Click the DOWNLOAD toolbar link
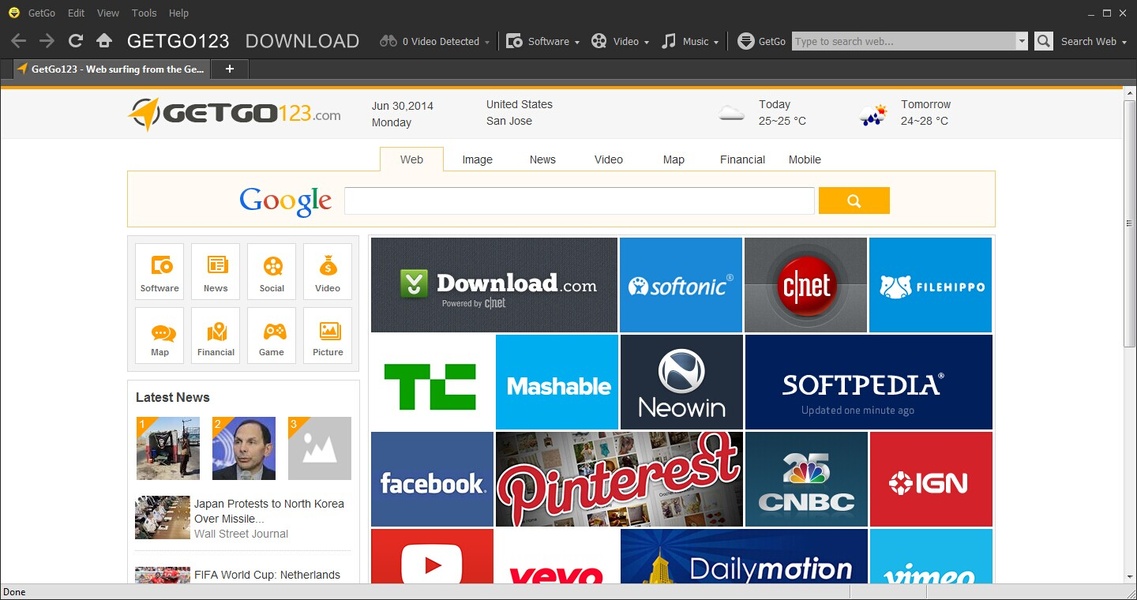Viewport: 1137px width, 600px height. pyautogui.click(x=302, y=41)
